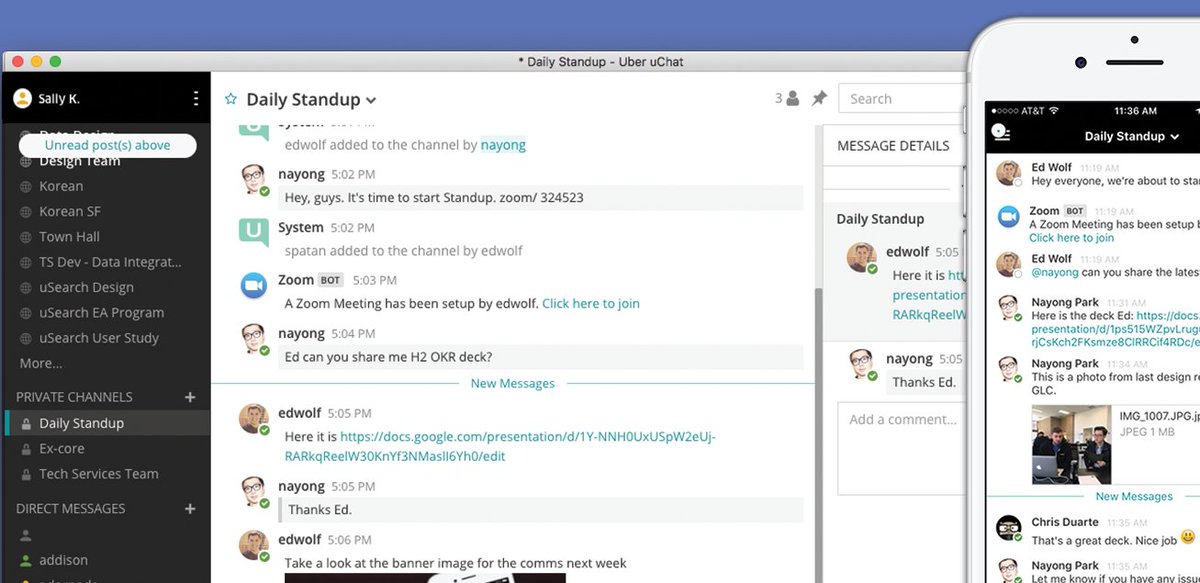Switch to the uSearch Design channel
This screenshot has height=583, width=1200.
(86, 287)
